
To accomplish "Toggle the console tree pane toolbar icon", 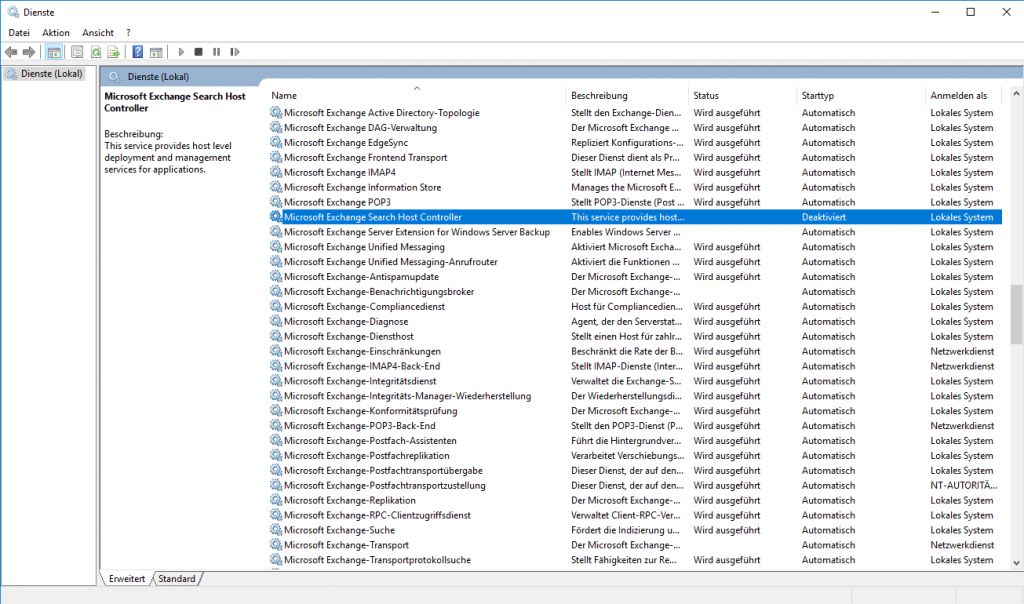I will point(54,52).
